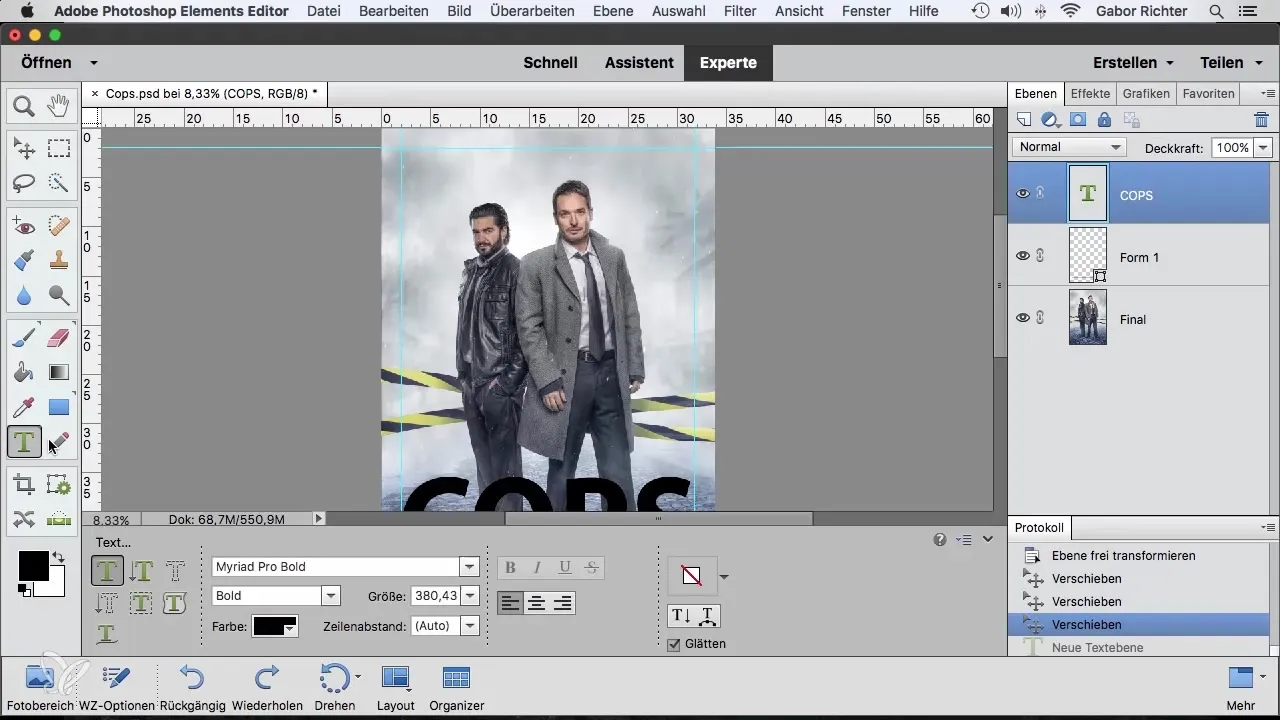Screen dimensions: 1280x720
Task: Select the Gradient tool
Action: coord(59,372)
